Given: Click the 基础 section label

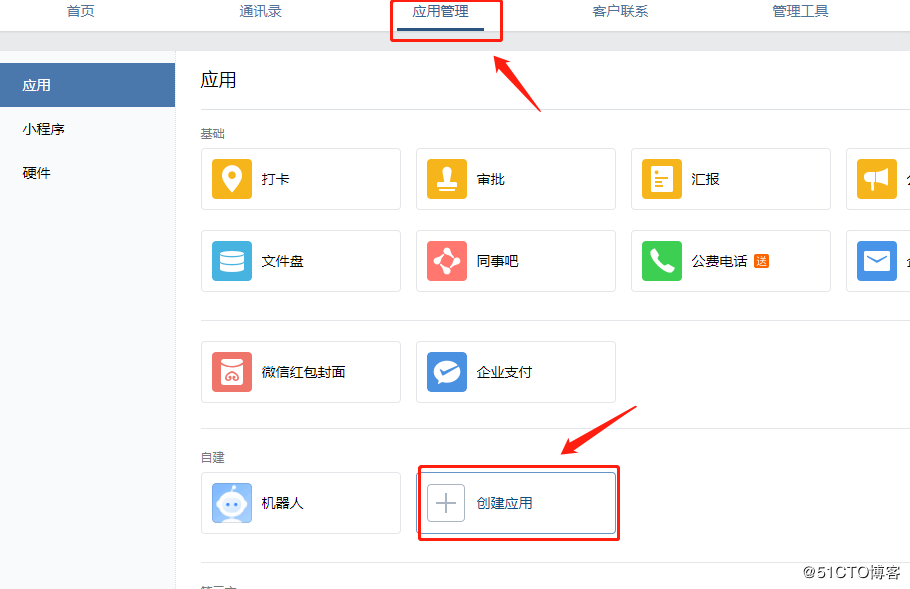Looking at the screenshot, I should [x=212, y=134].
